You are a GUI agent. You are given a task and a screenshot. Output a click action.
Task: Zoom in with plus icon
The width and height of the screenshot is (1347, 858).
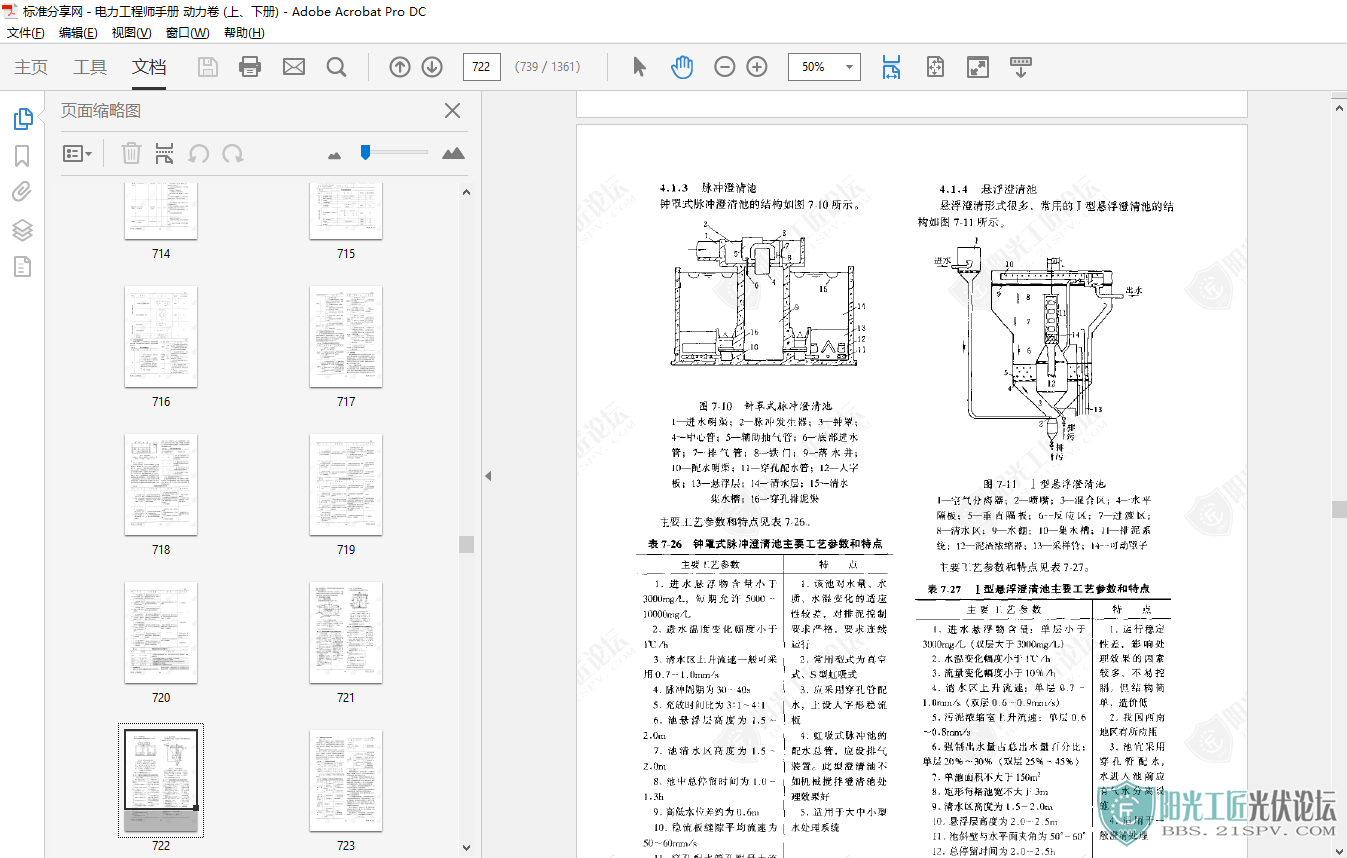757,67
